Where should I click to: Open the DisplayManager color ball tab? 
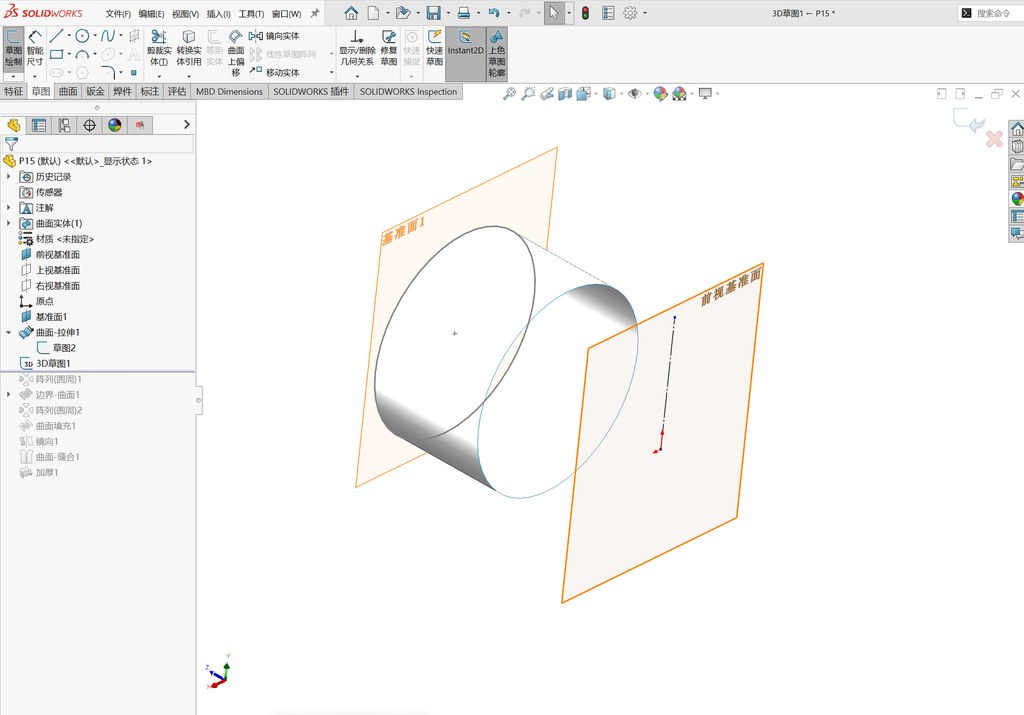tap(115, 125)
